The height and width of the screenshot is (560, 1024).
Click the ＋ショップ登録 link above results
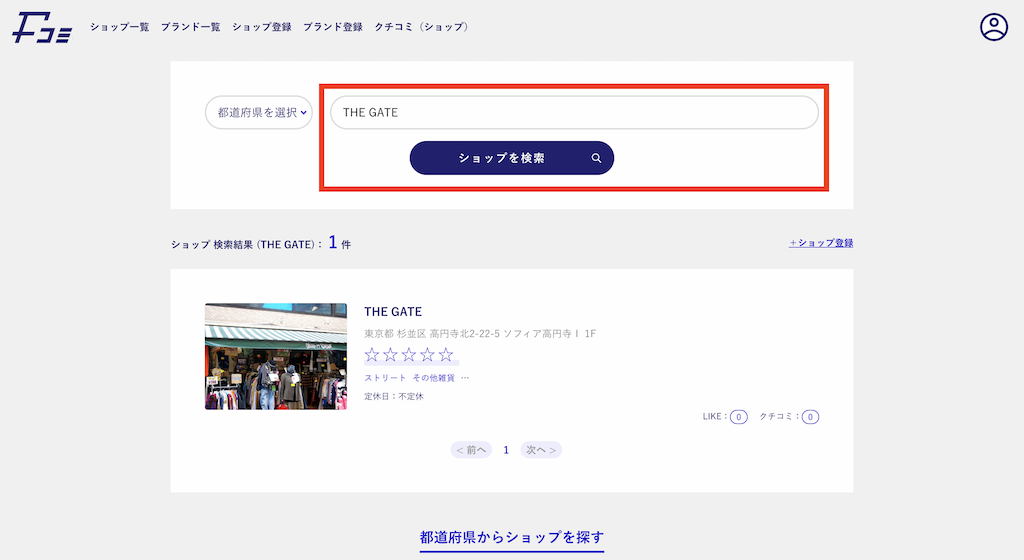tap(820, 243)
